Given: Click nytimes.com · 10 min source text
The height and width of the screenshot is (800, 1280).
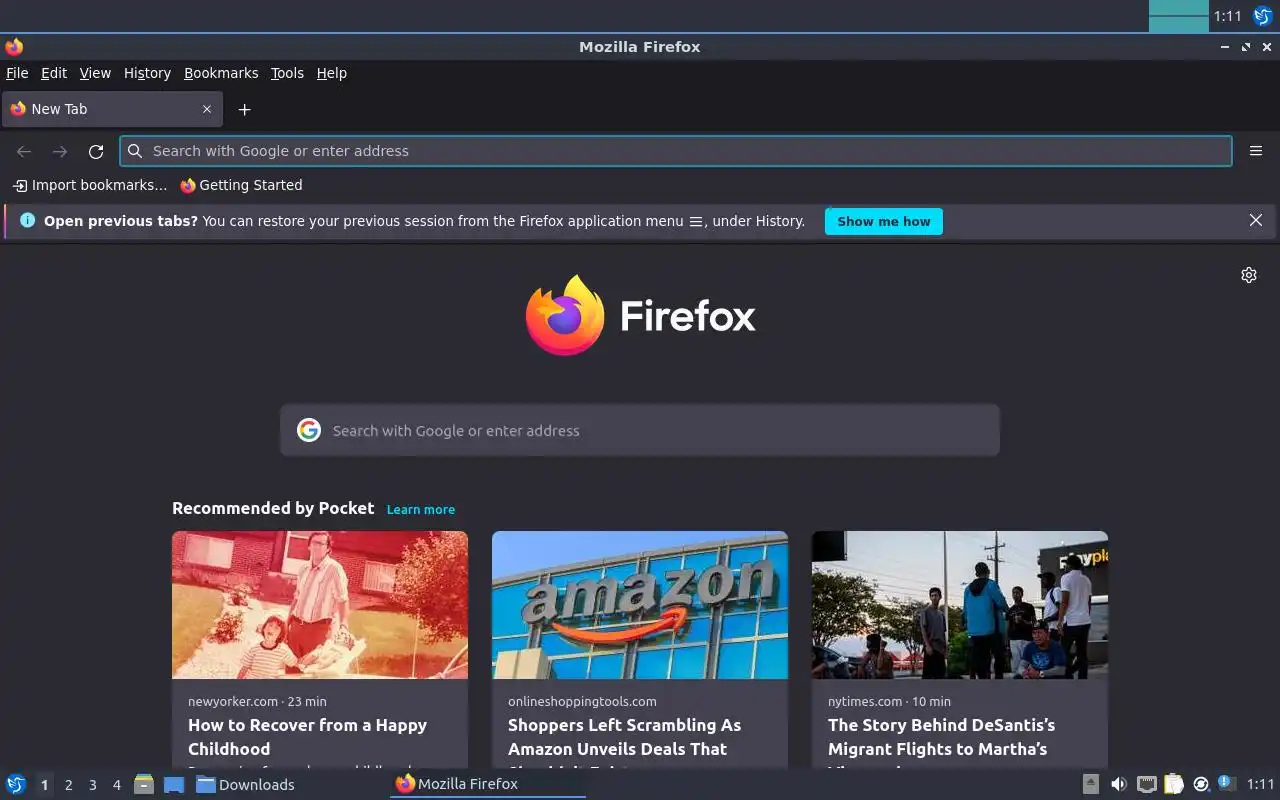Looking at the screenshot, I should (x=889, y=701).
